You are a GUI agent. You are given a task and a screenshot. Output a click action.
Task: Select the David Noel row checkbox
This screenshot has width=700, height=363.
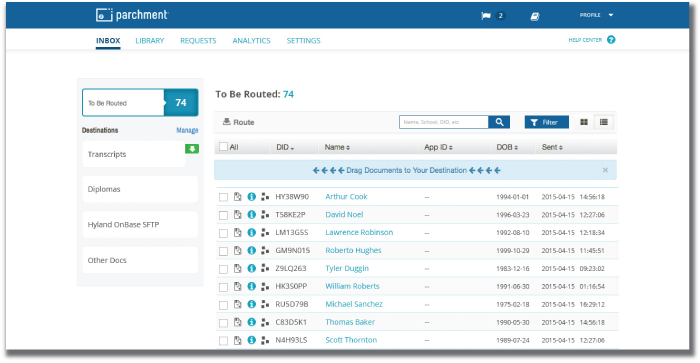click(223, 215)
